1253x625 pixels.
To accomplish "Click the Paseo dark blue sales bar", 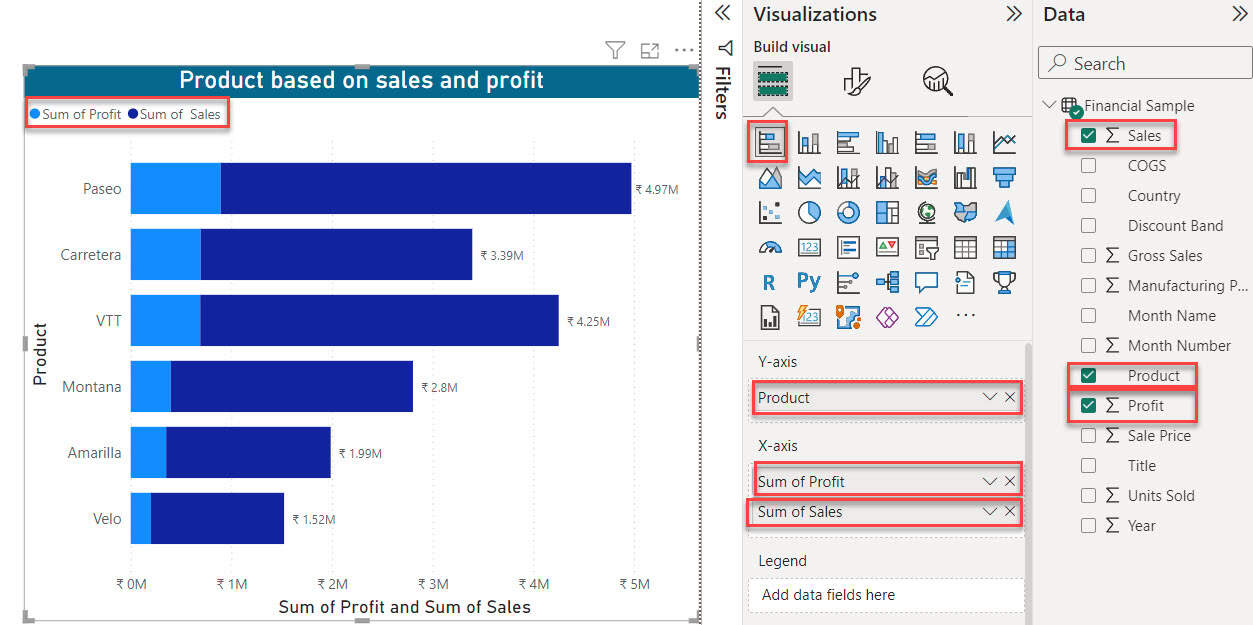I will click(426, 188).
